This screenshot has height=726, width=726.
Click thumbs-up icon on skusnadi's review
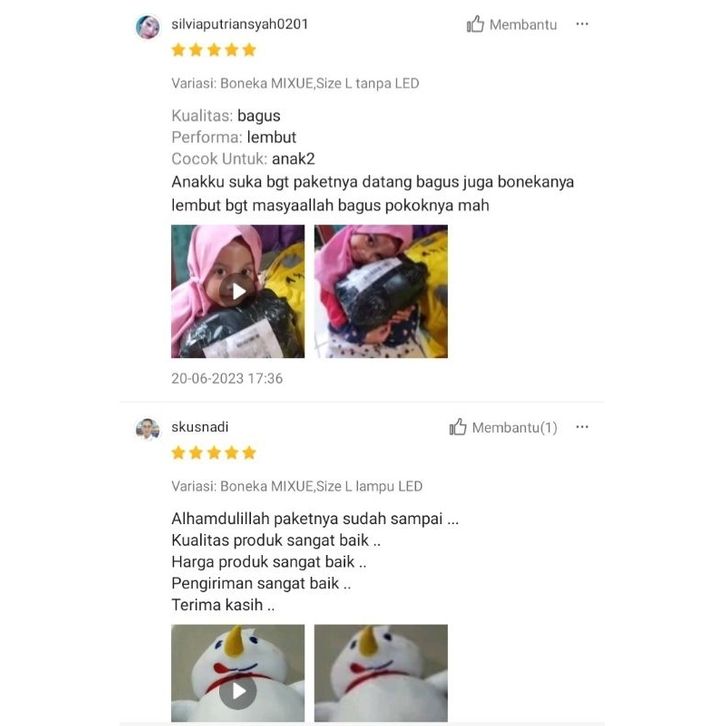click(457, 427)
